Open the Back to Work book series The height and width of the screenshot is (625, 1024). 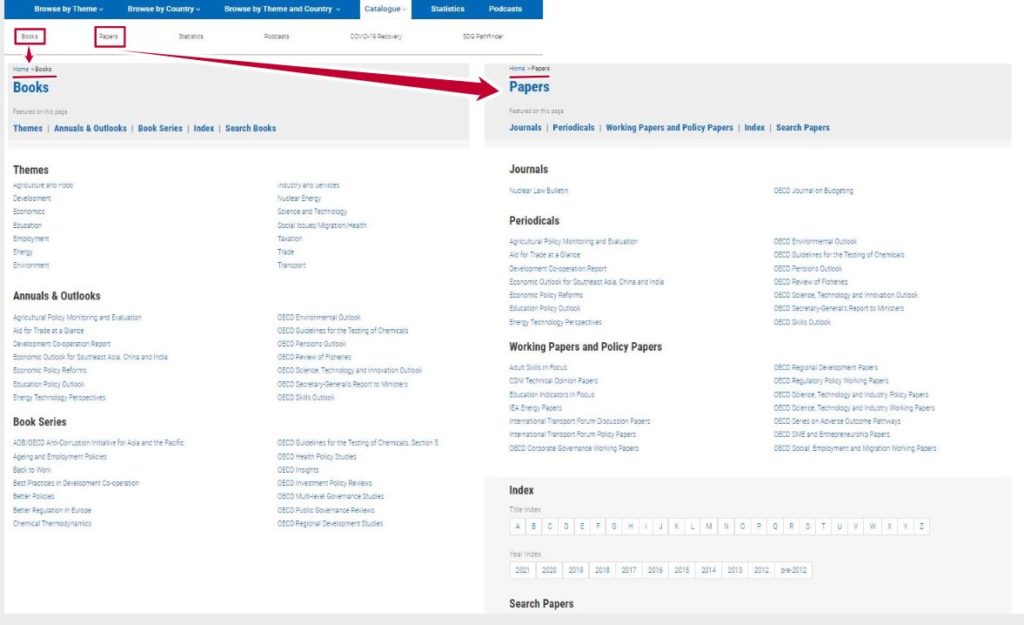(32, 469)
